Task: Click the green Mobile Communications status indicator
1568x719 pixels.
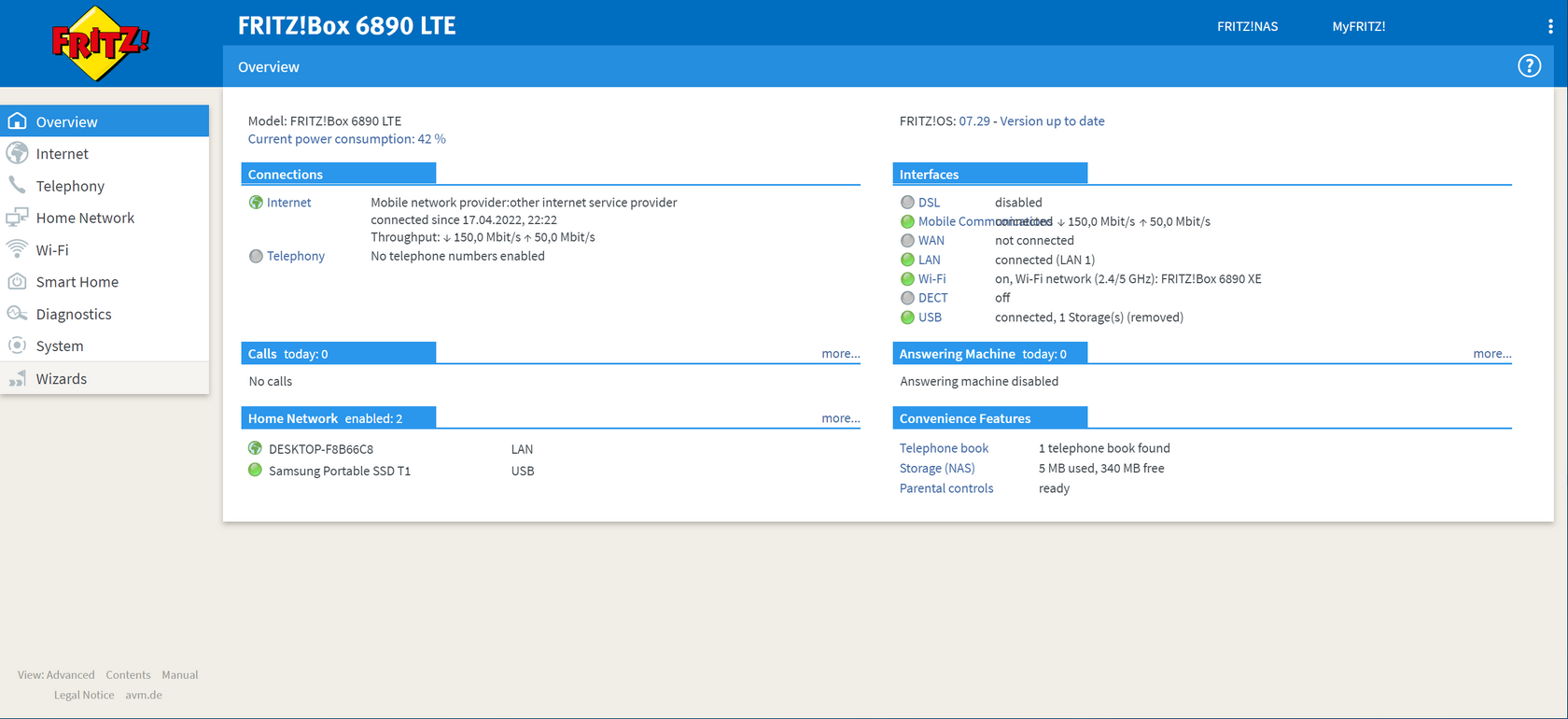Action: 907,221
